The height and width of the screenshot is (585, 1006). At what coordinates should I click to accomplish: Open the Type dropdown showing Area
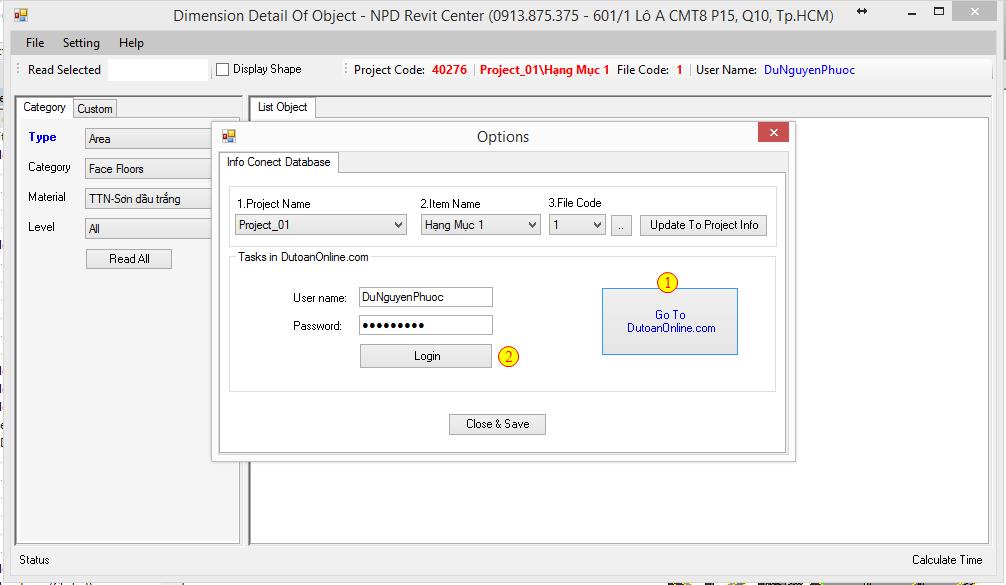point(149,139)
